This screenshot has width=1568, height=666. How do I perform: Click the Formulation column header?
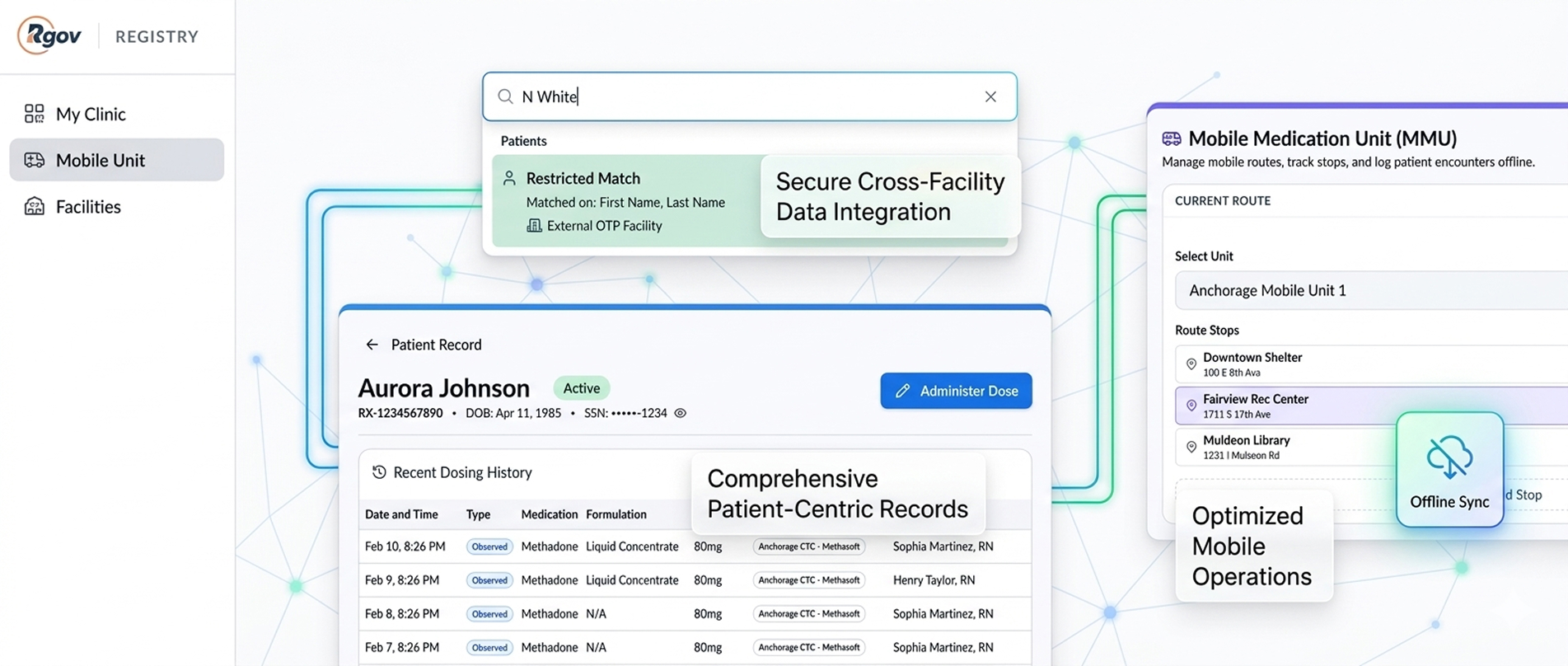coord(616,514)
